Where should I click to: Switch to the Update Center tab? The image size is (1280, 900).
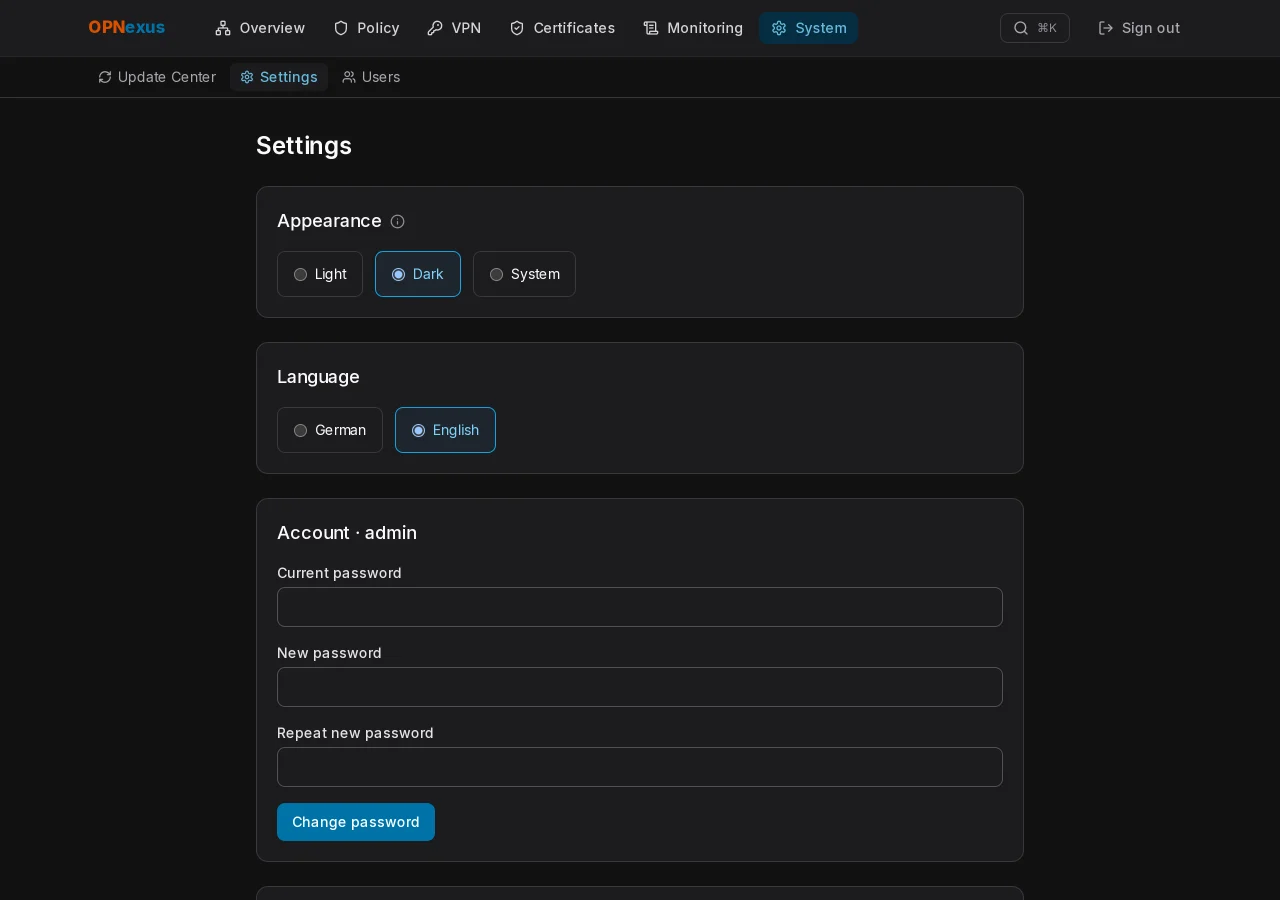[157, 77]
